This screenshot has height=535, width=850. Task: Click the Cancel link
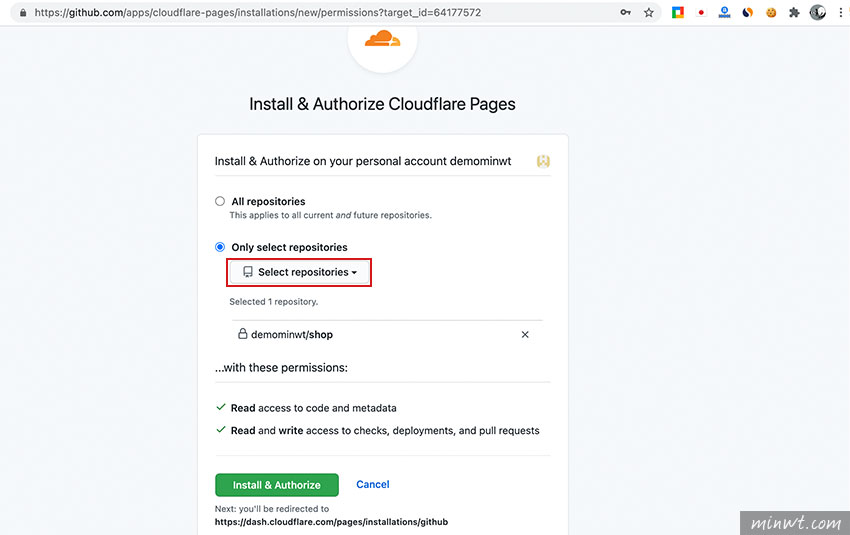[372, 485]
